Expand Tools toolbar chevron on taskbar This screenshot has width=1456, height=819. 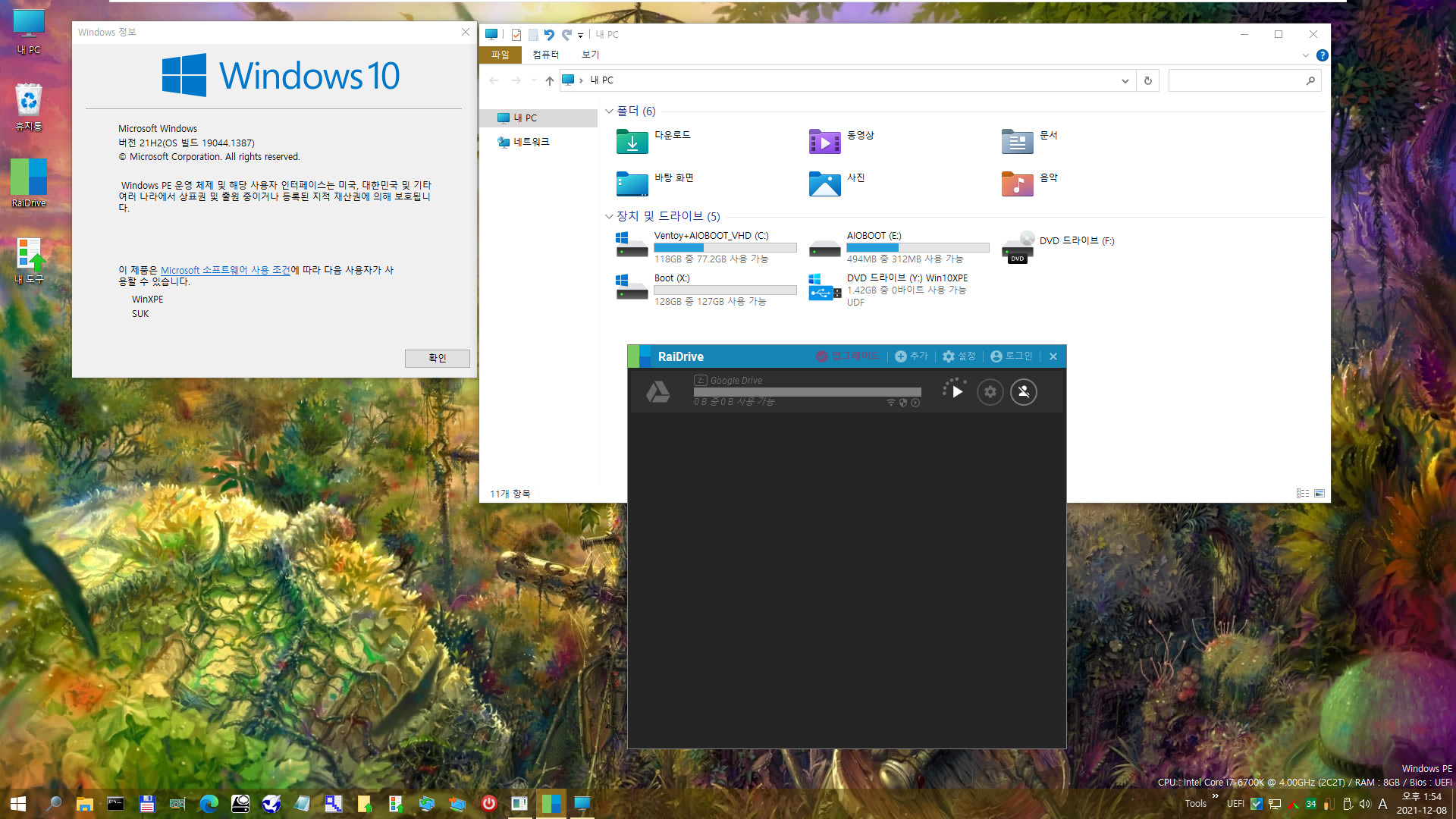[1216, 796]
